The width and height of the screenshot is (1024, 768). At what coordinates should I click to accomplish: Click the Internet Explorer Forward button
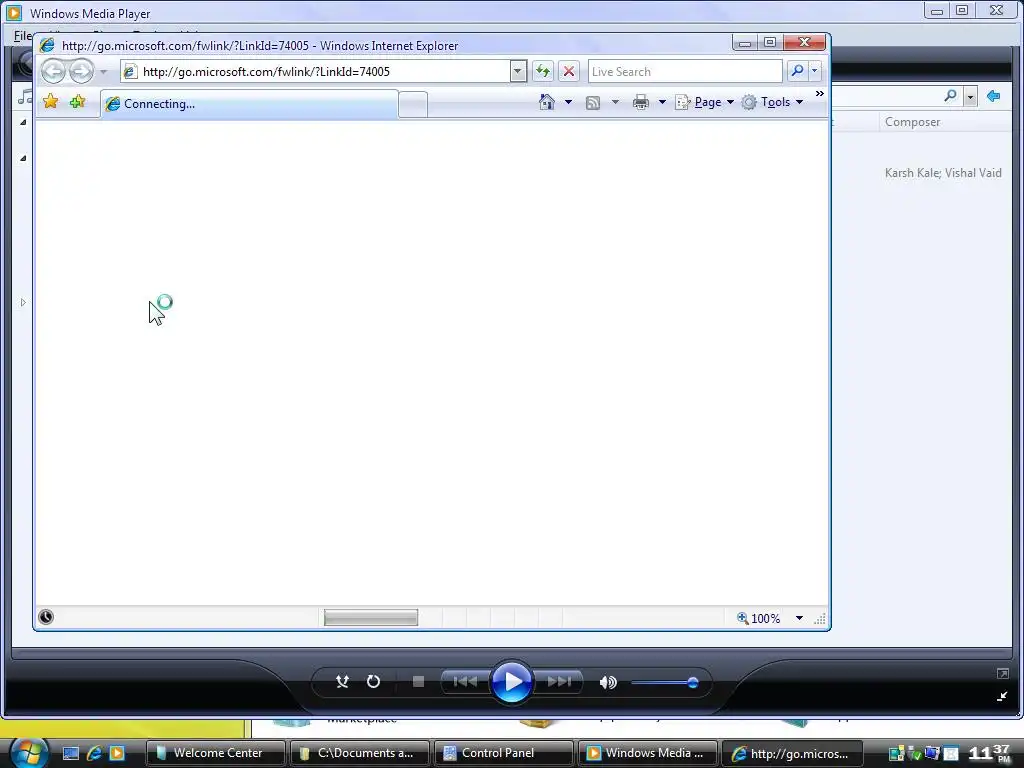click(x=82, y=71)
